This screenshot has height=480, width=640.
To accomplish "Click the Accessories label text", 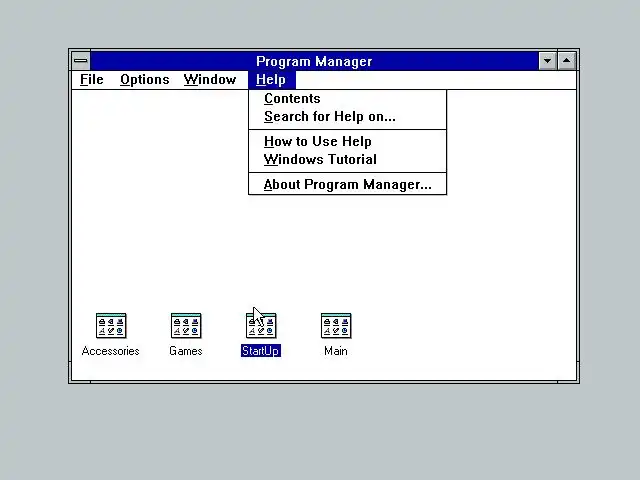I will [110, 351].
